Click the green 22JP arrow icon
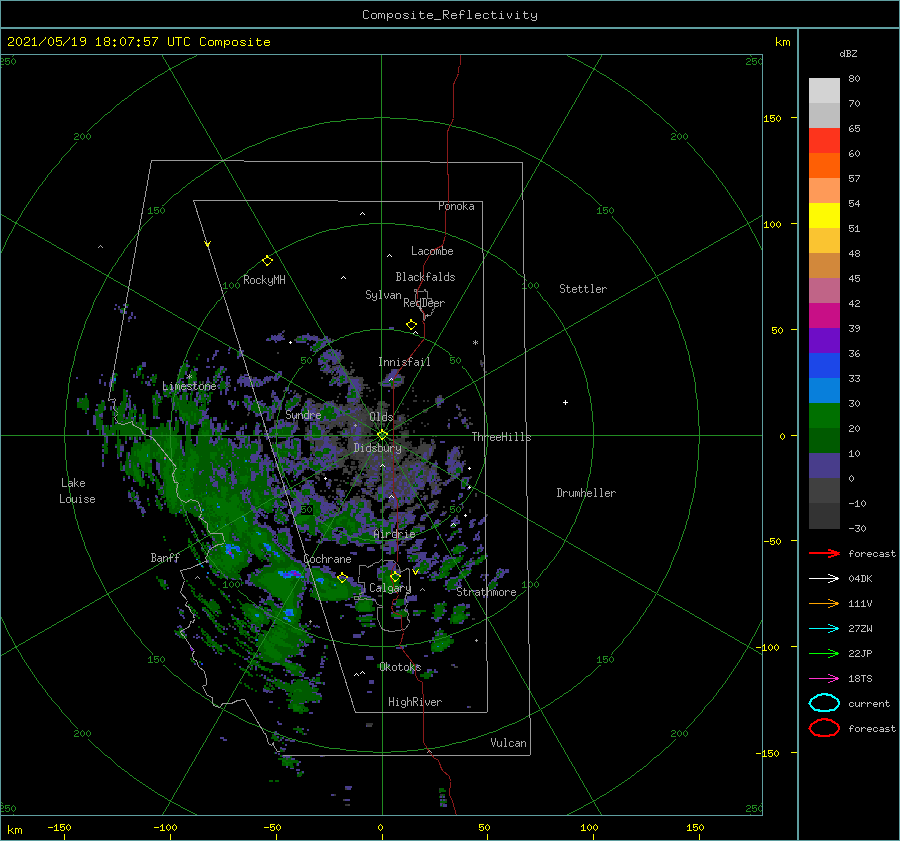 824,653
